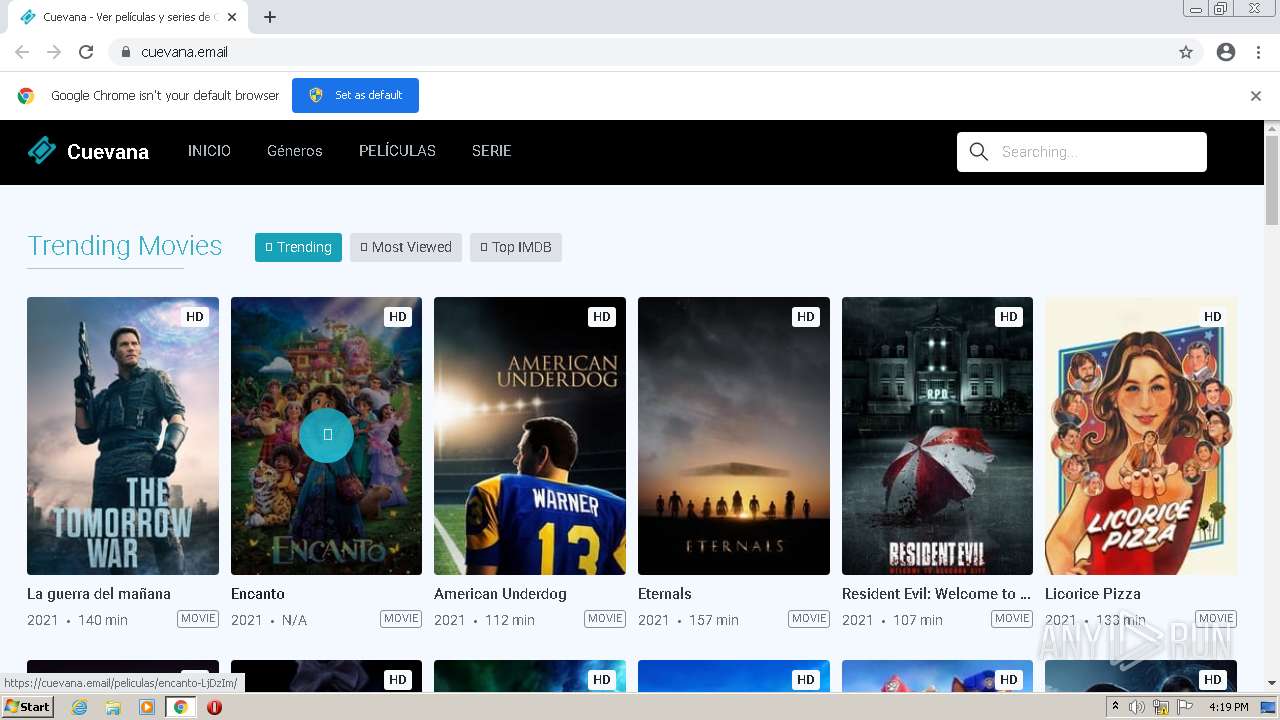Screen dimensions: 1280x720
Task: Click the HD badge on Eternals poster
Action: click(x=805, y=317)
